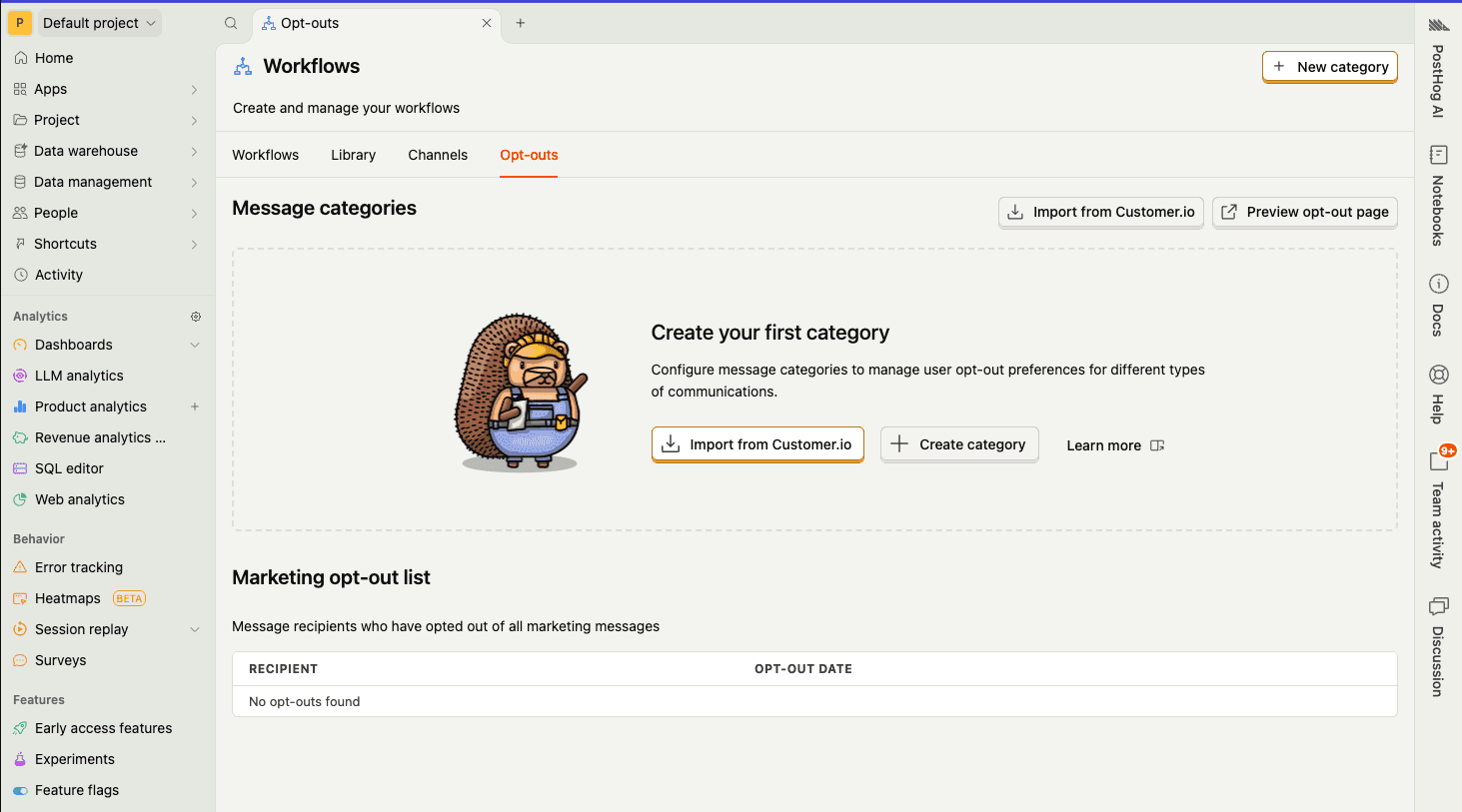
Task: Select the SQL editor icon
Action: [20, 467]
